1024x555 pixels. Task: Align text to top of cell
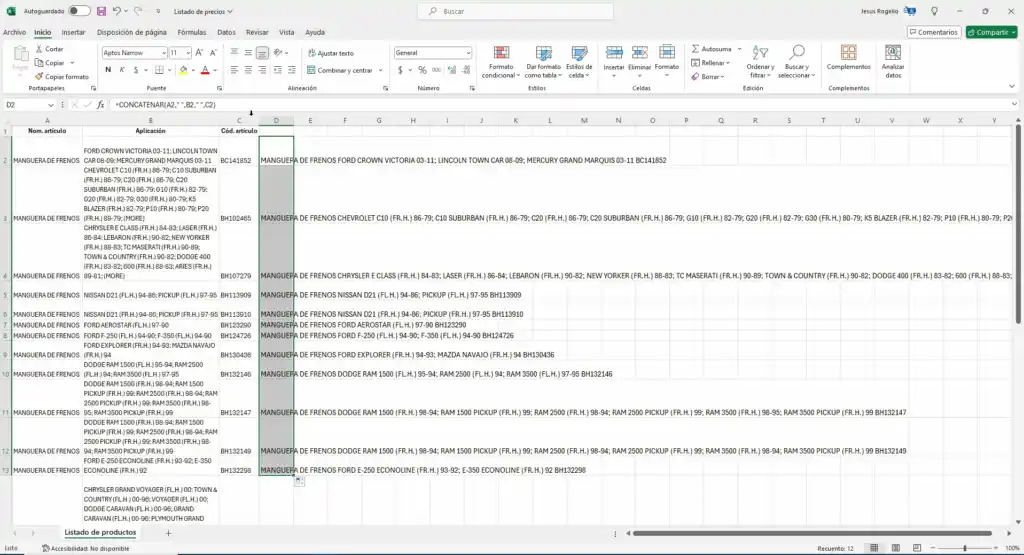[234, 53]
